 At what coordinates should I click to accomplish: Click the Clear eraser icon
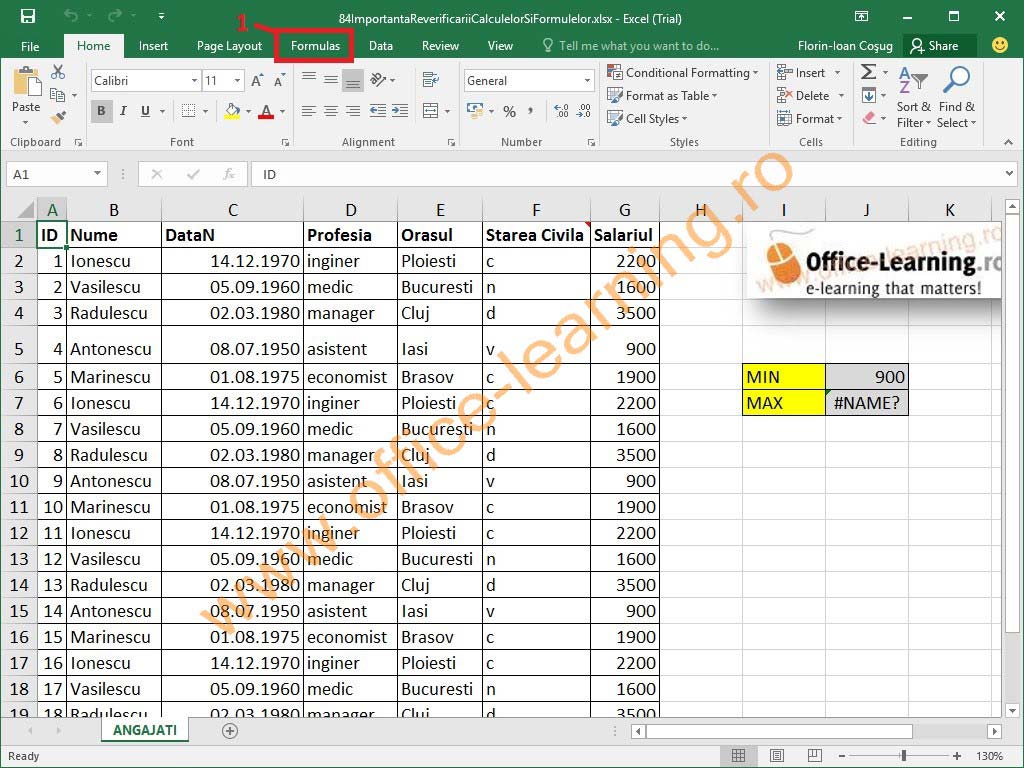pos(869,118)
